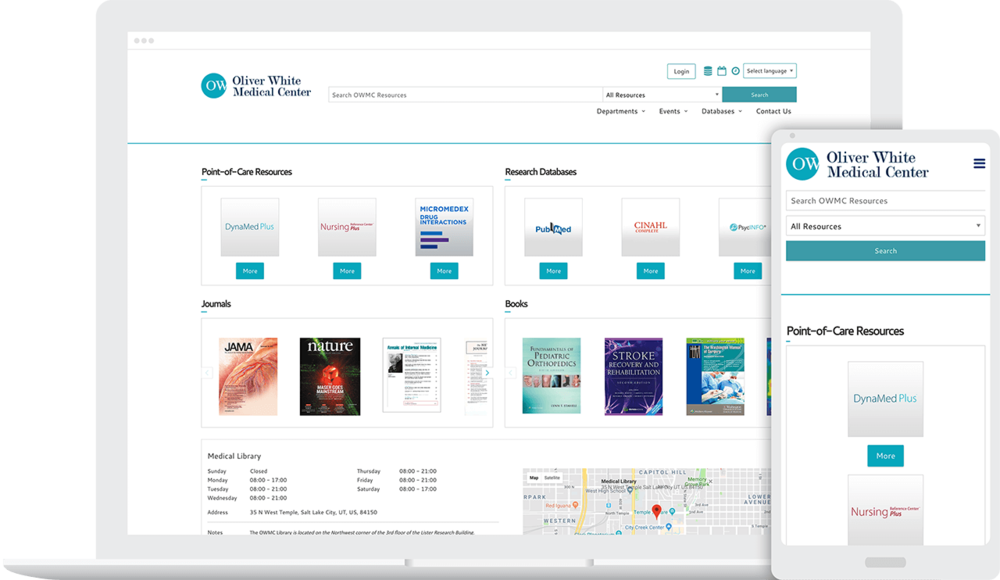Click More under DynaMed Plus on laptop
Screen dimensions: 1000x580
click(249, 271)
